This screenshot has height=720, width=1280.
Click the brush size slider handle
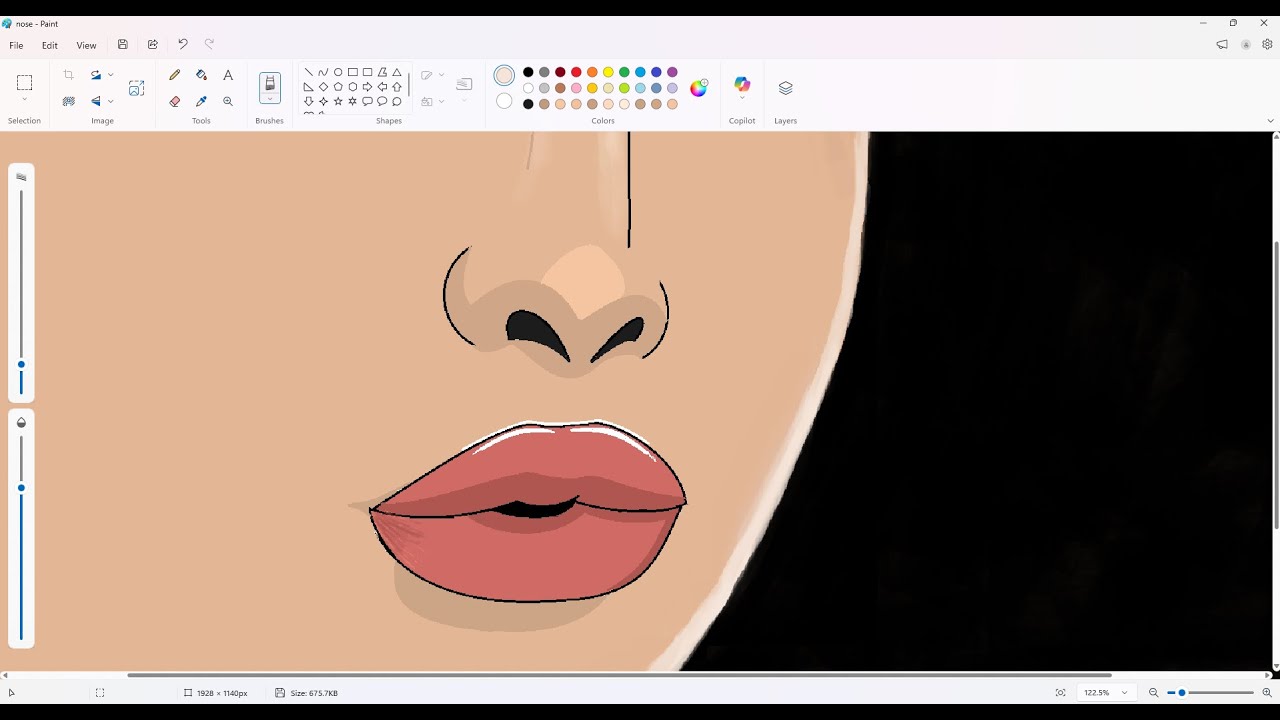pos(21,365)
